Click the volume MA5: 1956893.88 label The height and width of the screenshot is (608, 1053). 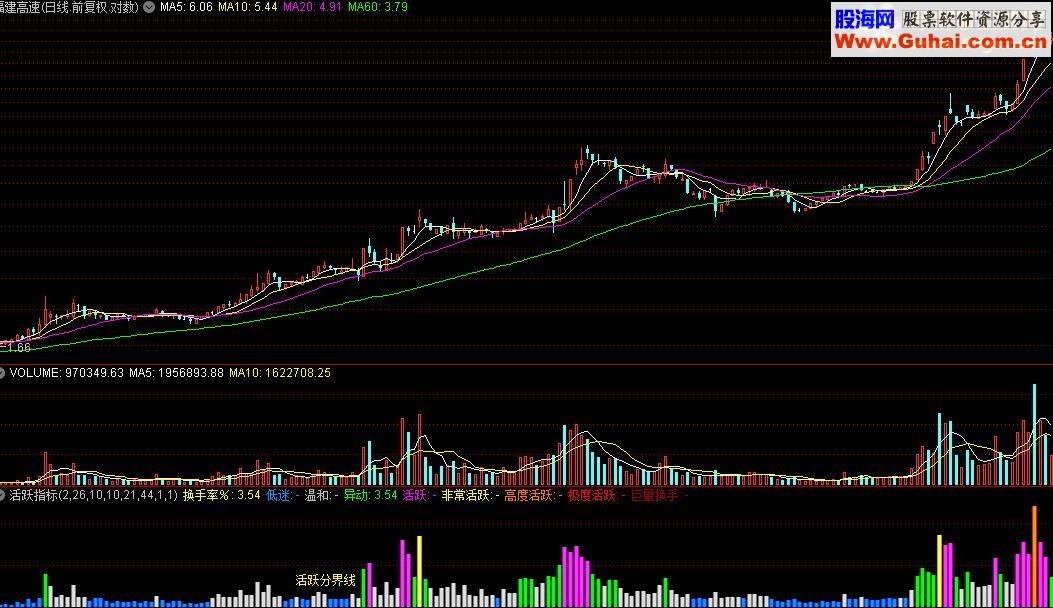click(176, 373)
